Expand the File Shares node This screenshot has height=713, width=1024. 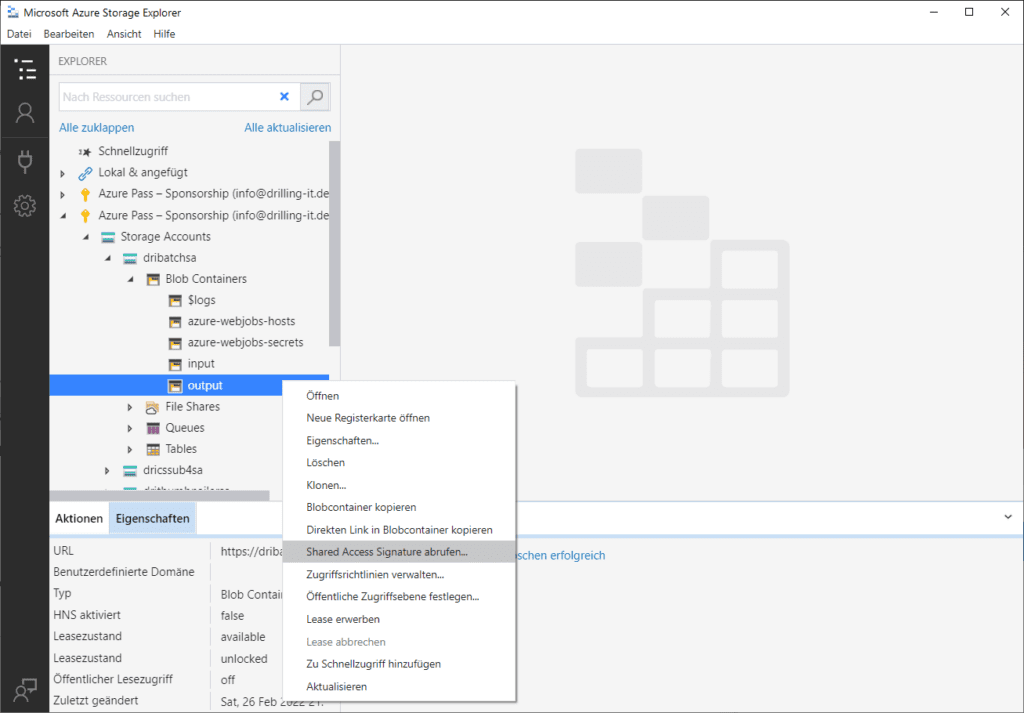[x=130, y=407]
